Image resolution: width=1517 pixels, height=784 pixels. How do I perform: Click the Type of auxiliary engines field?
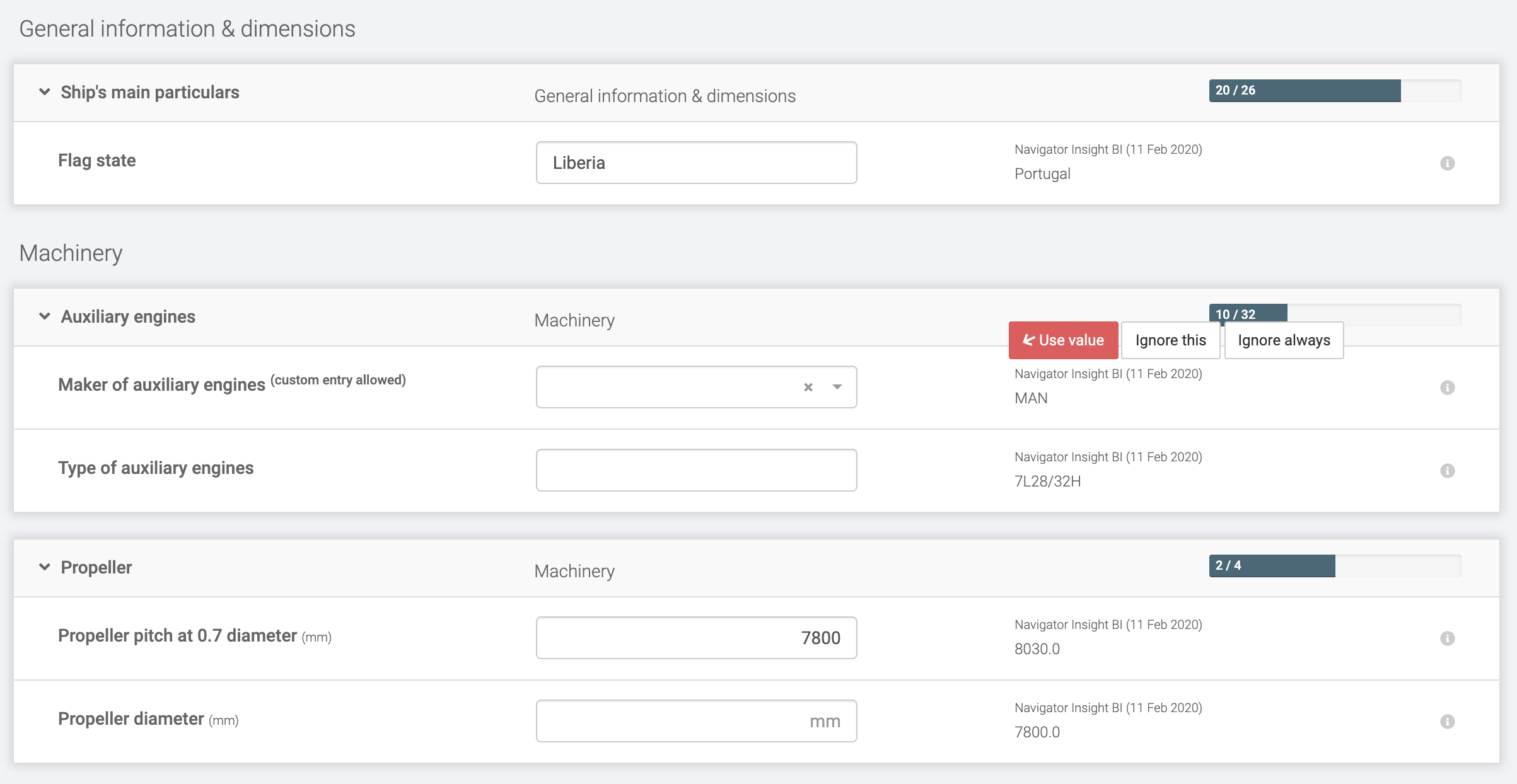pyautogui.click(x=696, y=470)
